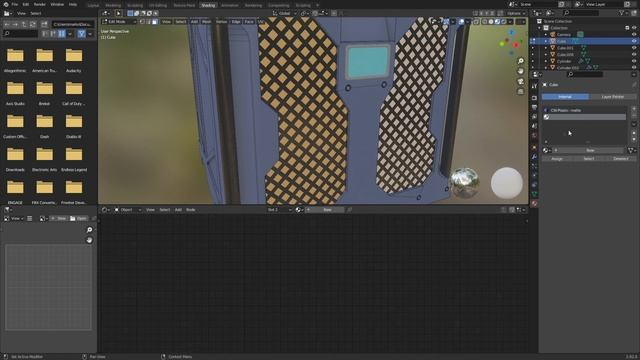Image resolution: width=640 pixels, height=360 pixels.
Task: Select the Camera item in outliner
Action: pos(564,35)
